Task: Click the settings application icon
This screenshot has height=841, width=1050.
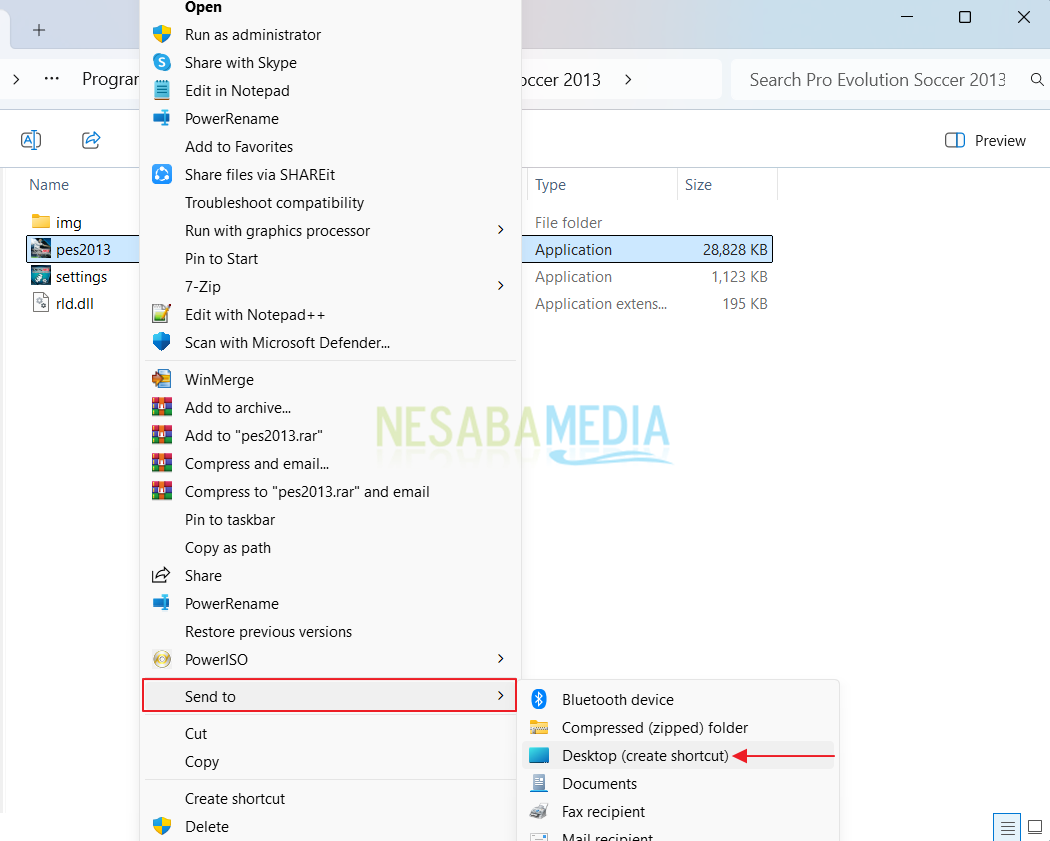Action: 41,276
